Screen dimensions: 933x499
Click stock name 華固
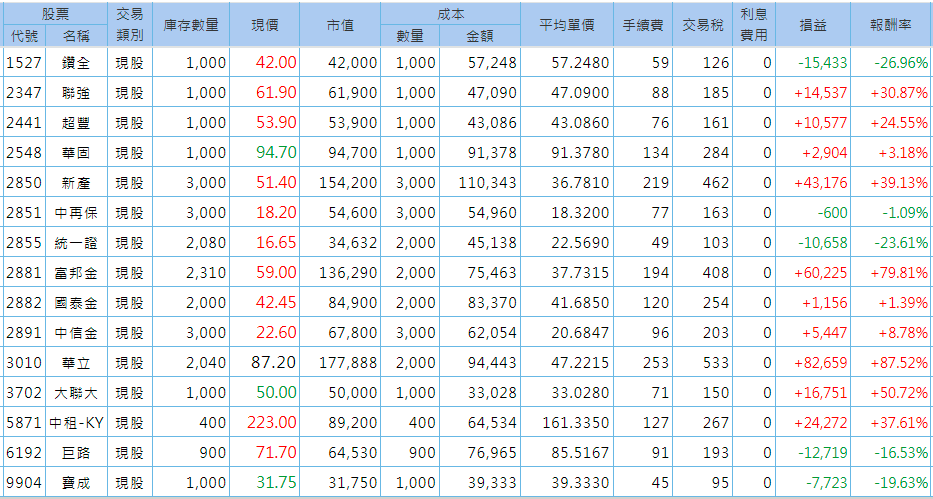pyautogui.click(x=76, y=153)
